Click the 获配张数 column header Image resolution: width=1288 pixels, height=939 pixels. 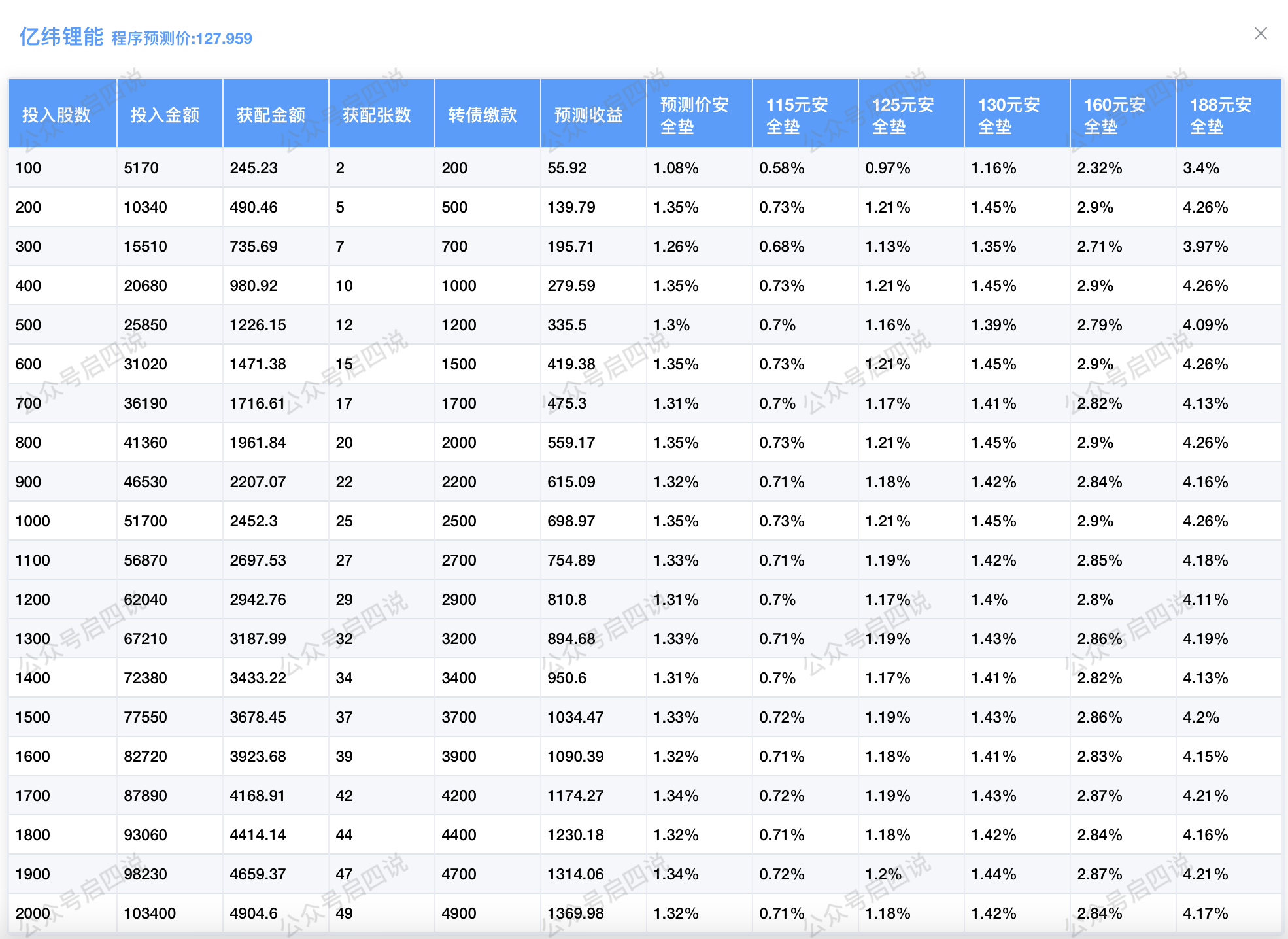pos(377,115)
